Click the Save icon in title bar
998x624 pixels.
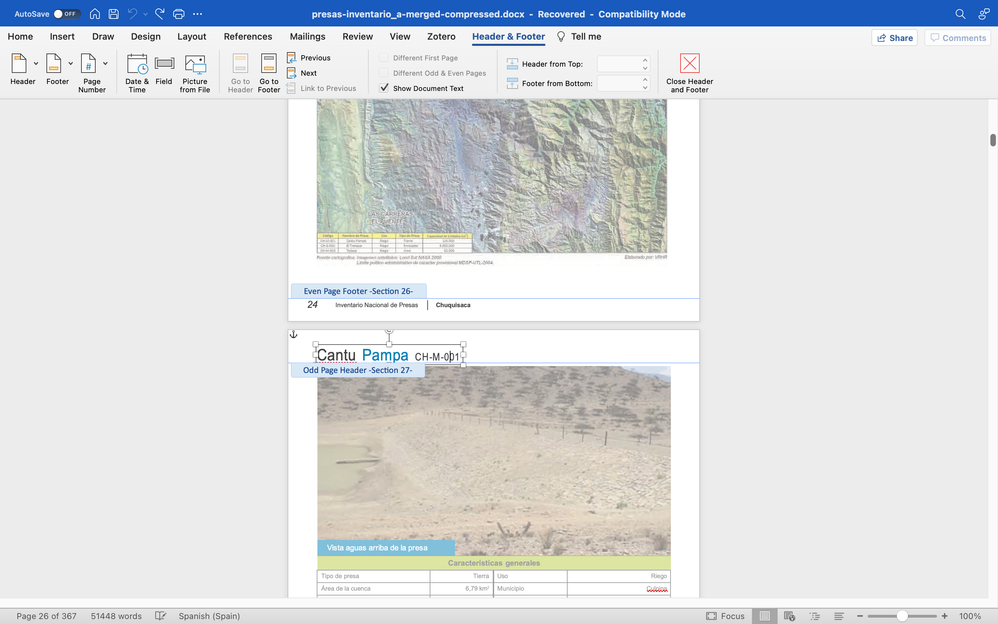click(113, 14)
